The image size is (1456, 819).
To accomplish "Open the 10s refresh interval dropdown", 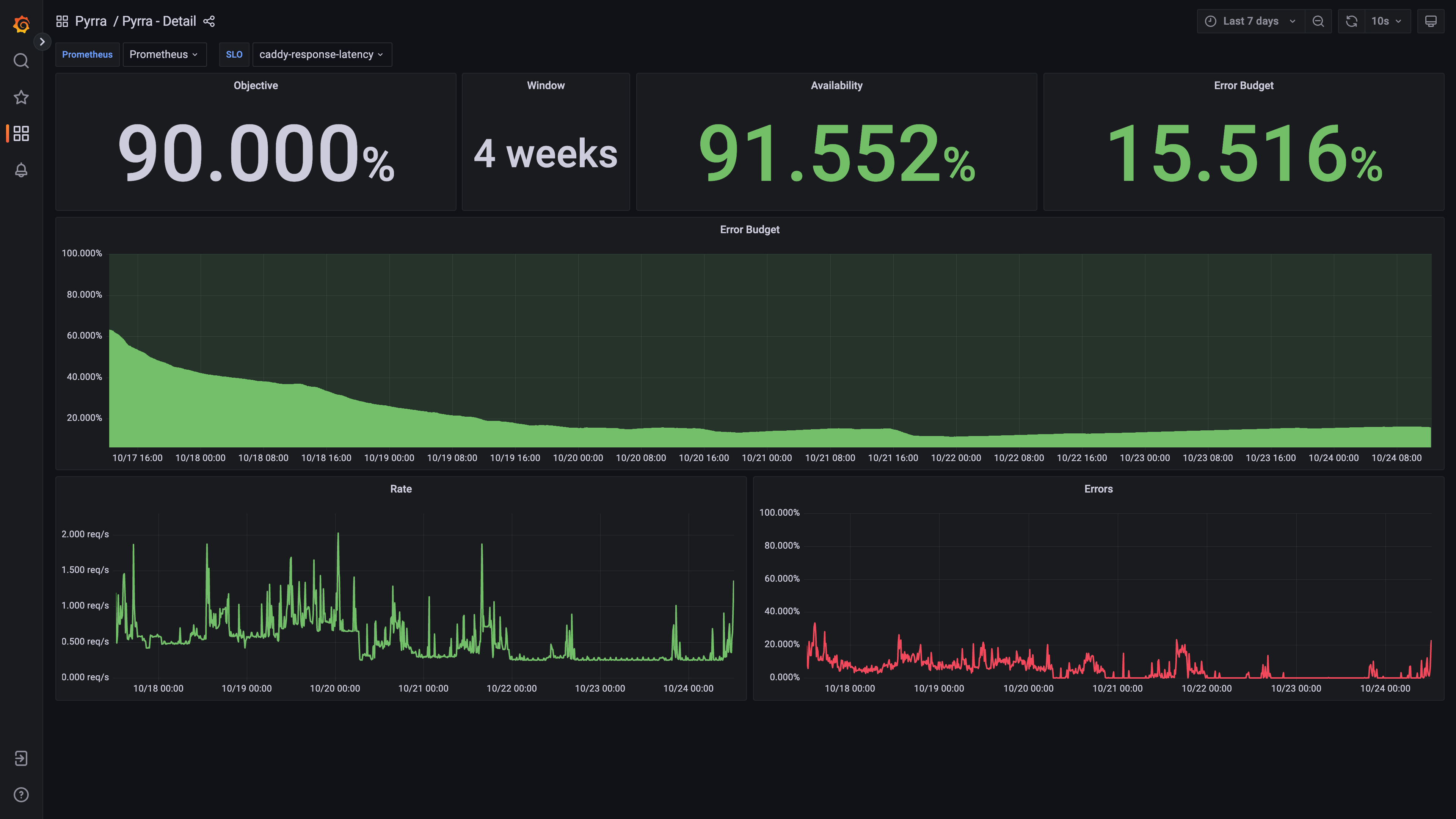I will (1387, 22).
